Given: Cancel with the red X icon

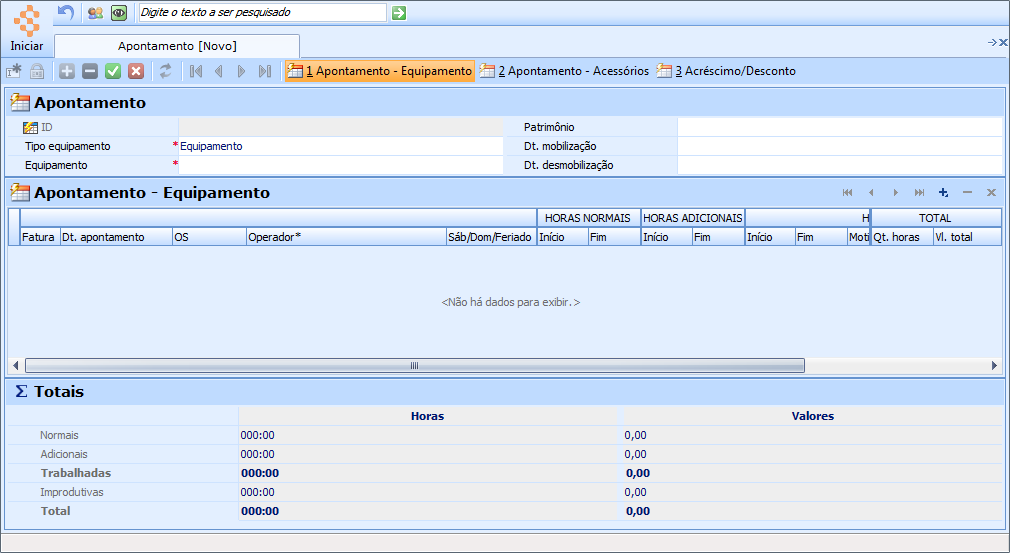Looking at the screenshot, I should click(x=136, y=71).
